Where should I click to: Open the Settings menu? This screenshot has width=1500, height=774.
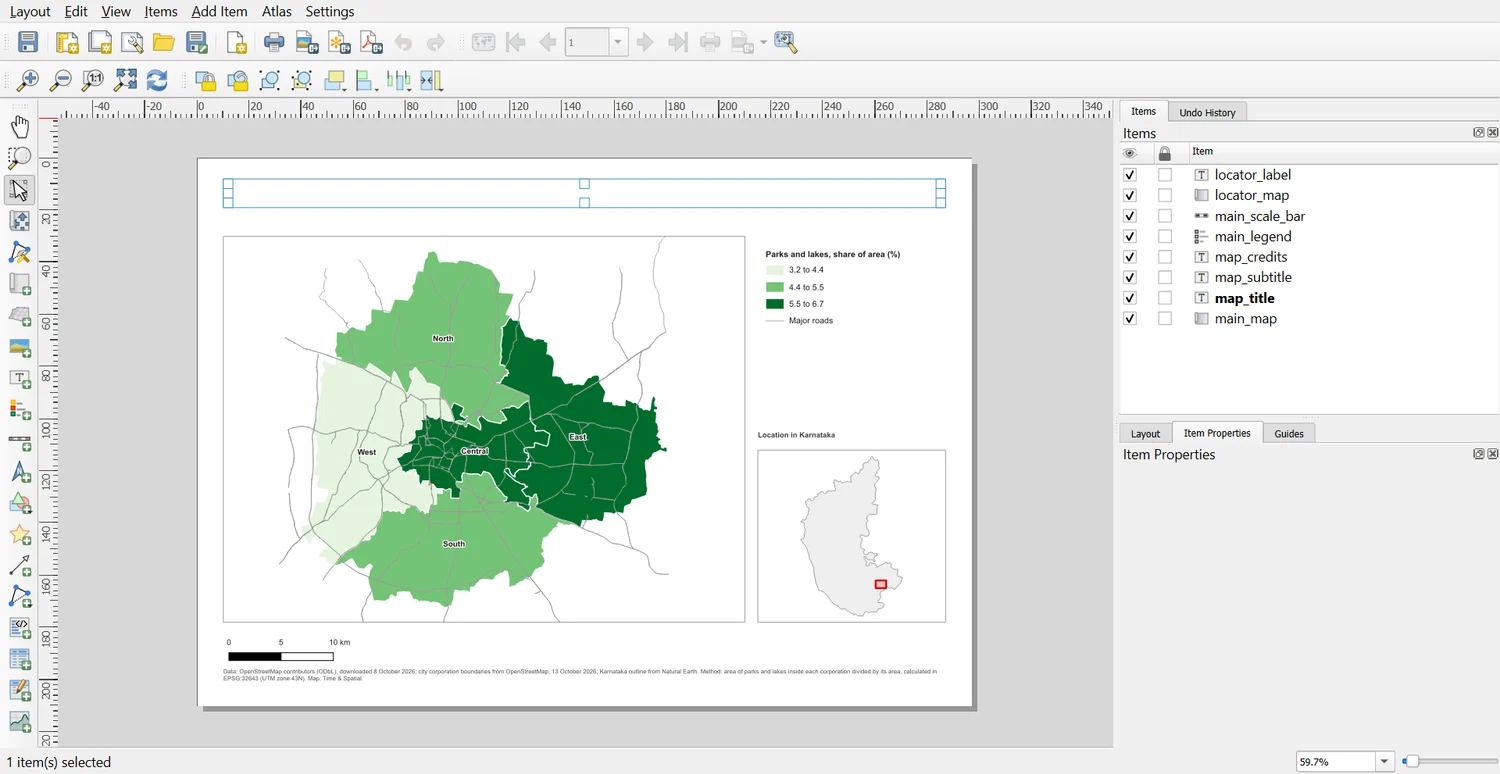[x=330, y=12]
